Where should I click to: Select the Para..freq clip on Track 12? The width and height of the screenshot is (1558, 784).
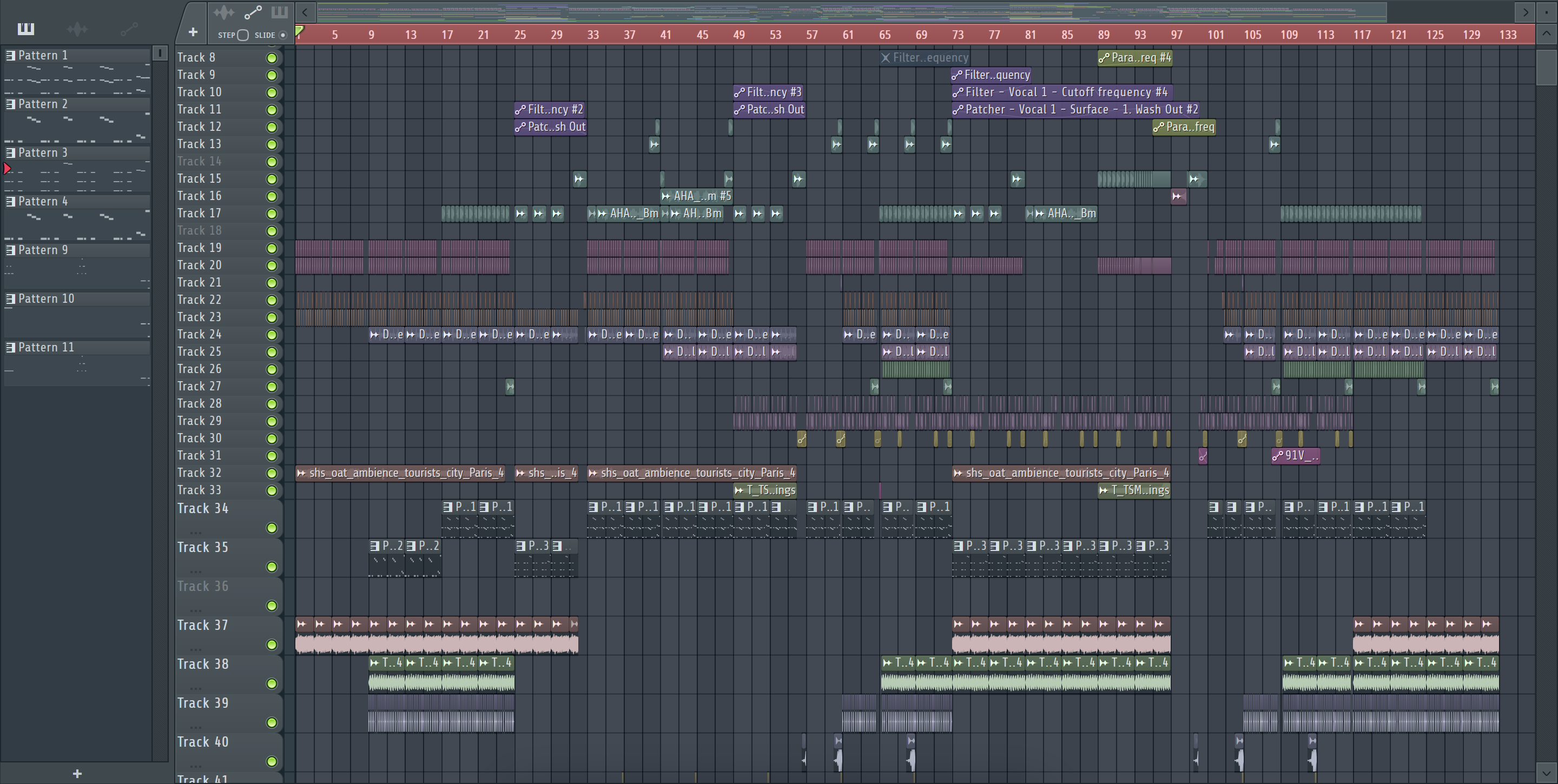[x=1184, y=127]
